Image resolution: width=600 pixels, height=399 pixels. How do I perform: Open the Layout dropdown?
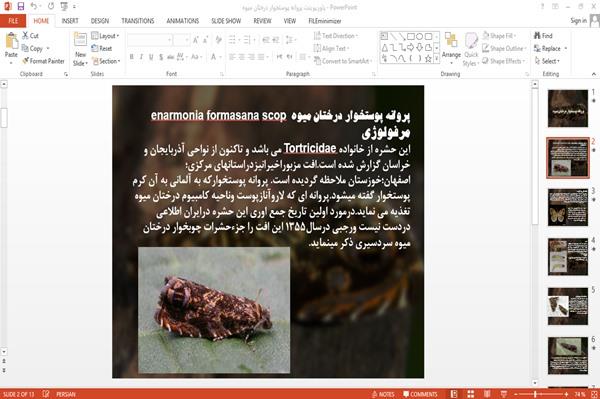pos(105,36)
